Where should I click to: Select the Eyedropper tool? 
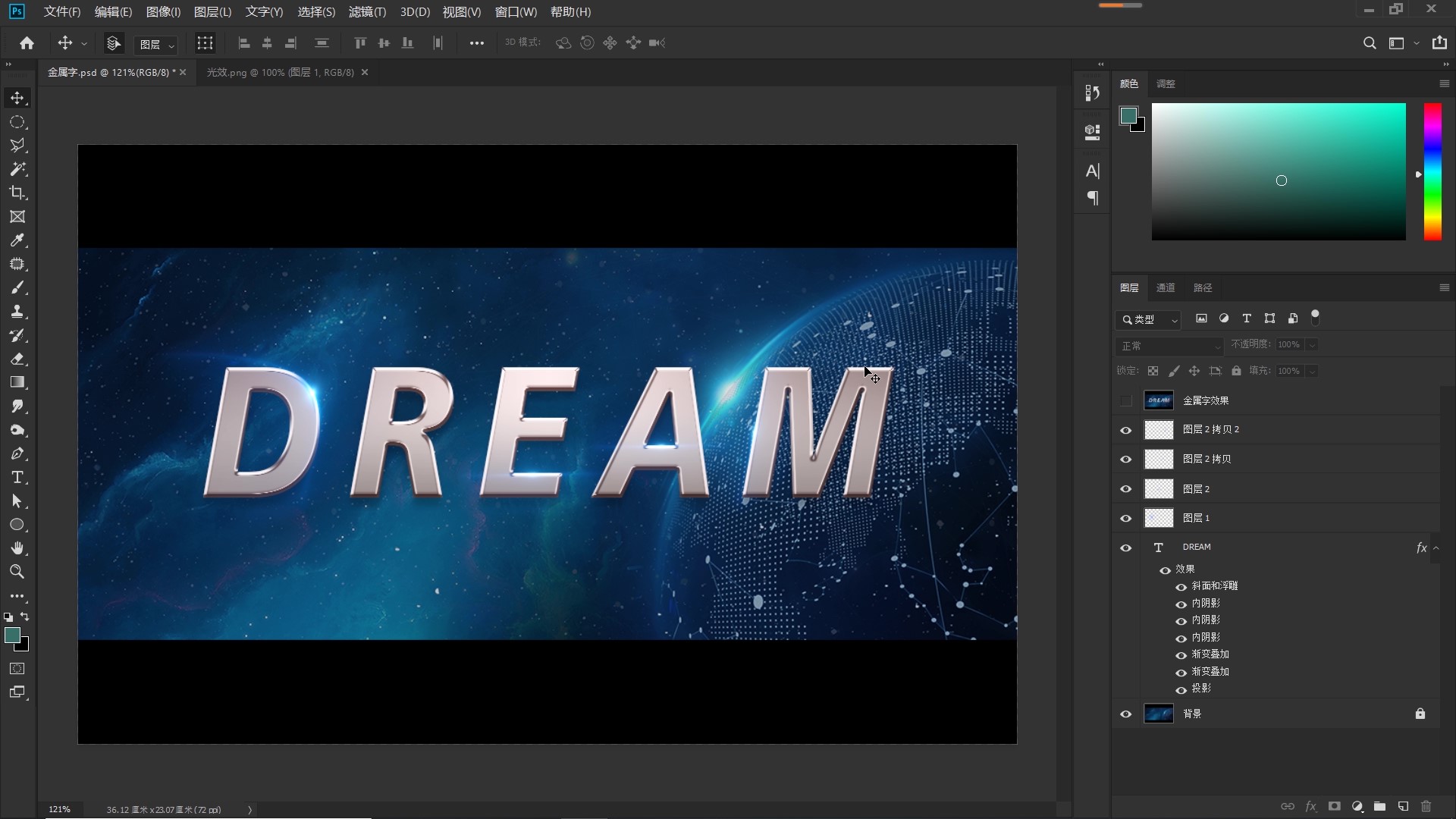coord(17,240)
